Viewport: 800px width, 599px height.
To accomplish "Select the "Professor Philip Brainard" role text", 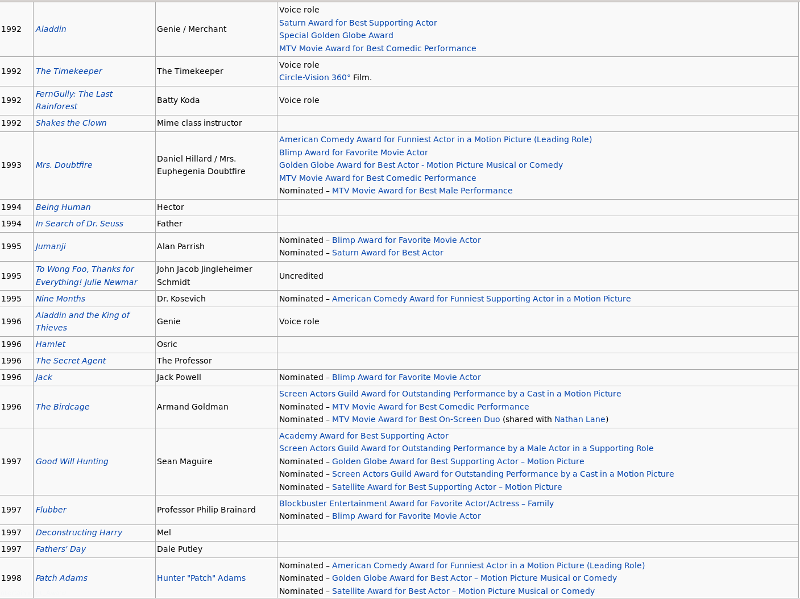I will coord(206,510).
